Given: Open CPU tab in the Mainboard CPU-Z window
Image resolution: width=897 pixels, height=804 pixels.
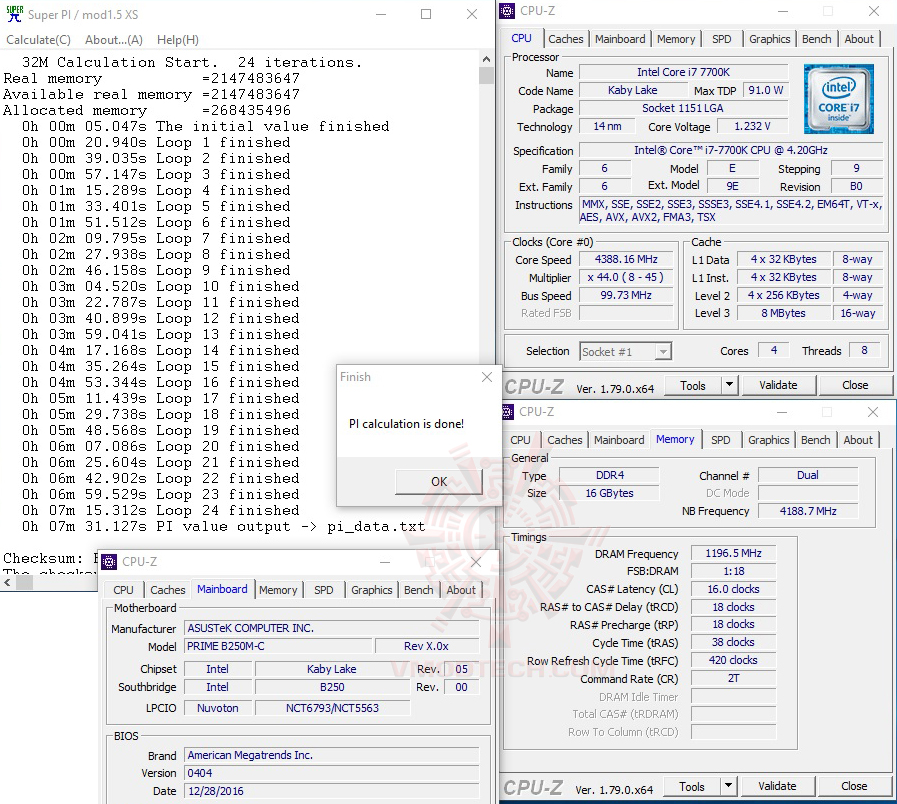Looking at the screenshot, I should (x=123, y=590).
